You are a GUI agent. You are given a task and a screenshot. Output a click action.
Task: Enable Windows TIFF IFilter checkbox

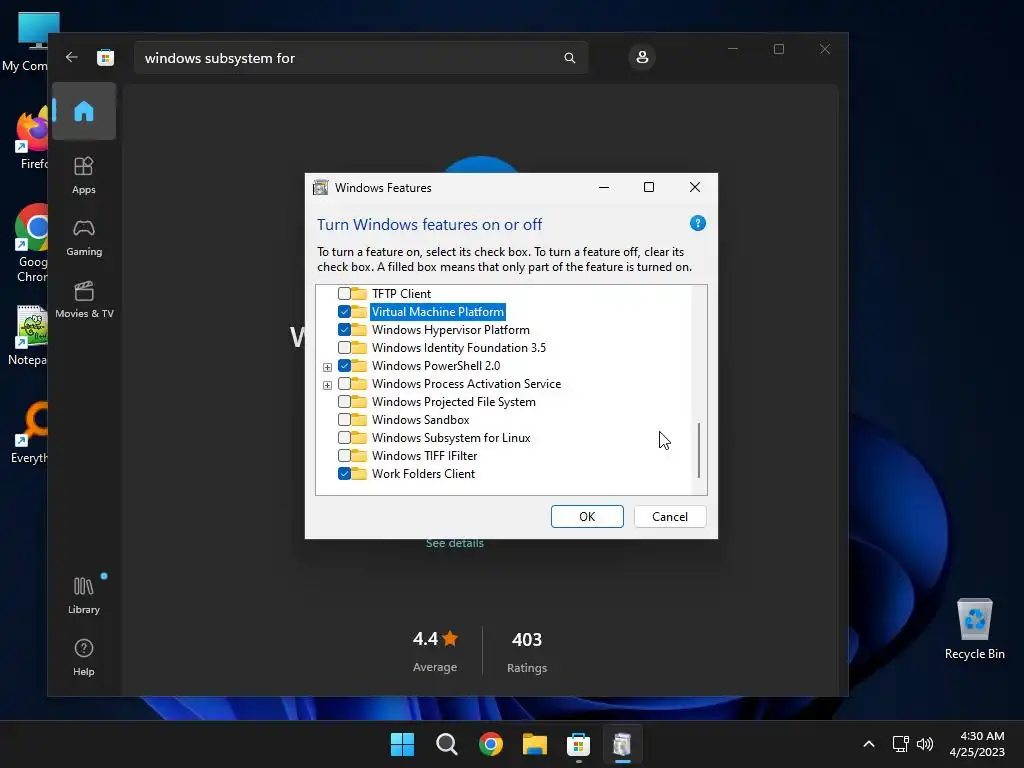click(x=344, y=455)
